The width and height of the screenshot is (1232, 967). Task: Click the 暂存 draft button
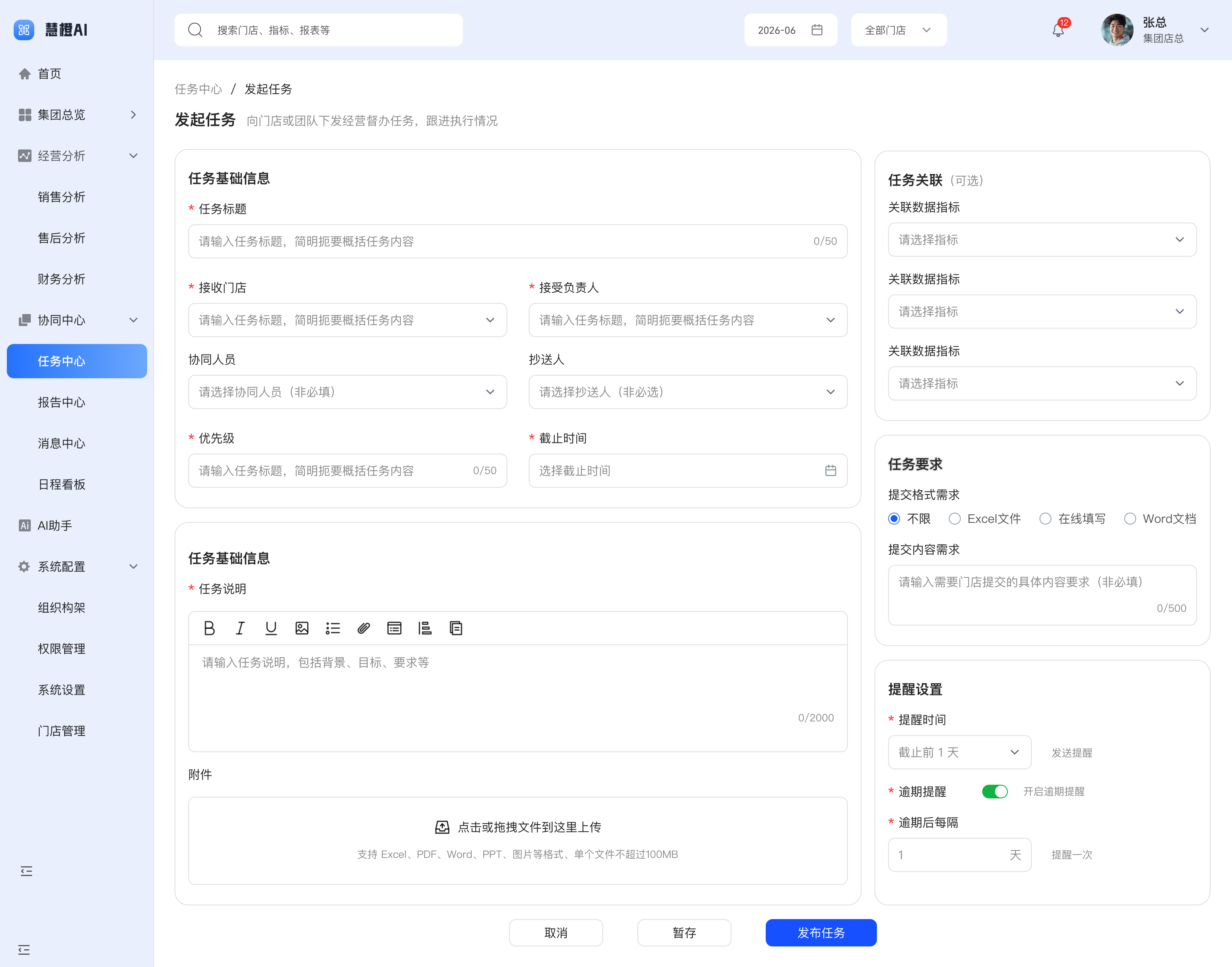coord(684,932)
